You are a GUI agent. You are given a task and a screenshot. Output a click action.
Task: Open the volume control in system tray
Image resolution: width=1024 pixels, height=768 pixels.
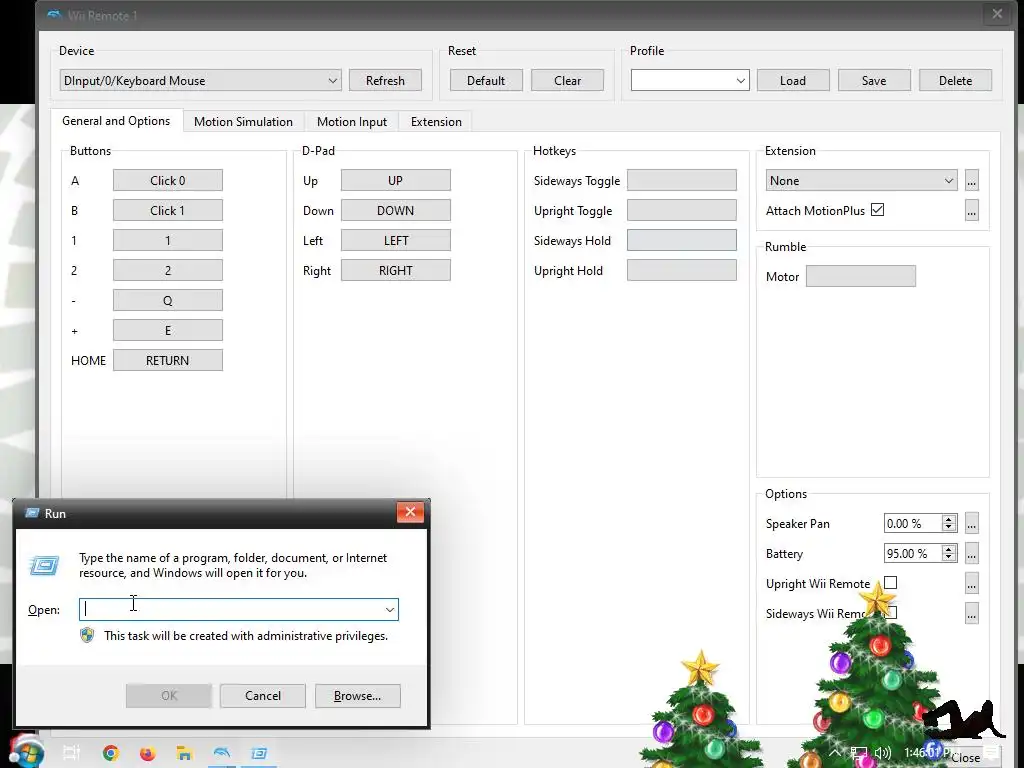click(x=883, y=753)
